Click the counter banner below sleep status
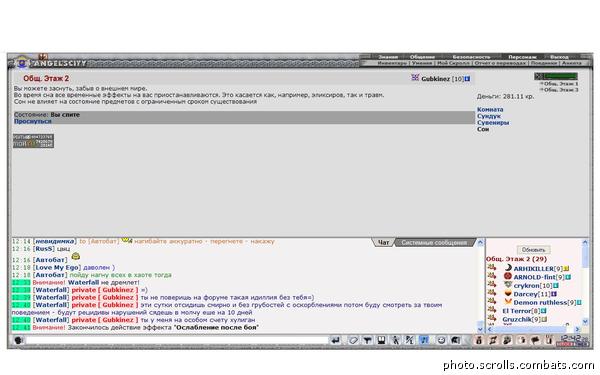This screenshot has width=600, height=375. pyautogui.click(x=34, y=141)
